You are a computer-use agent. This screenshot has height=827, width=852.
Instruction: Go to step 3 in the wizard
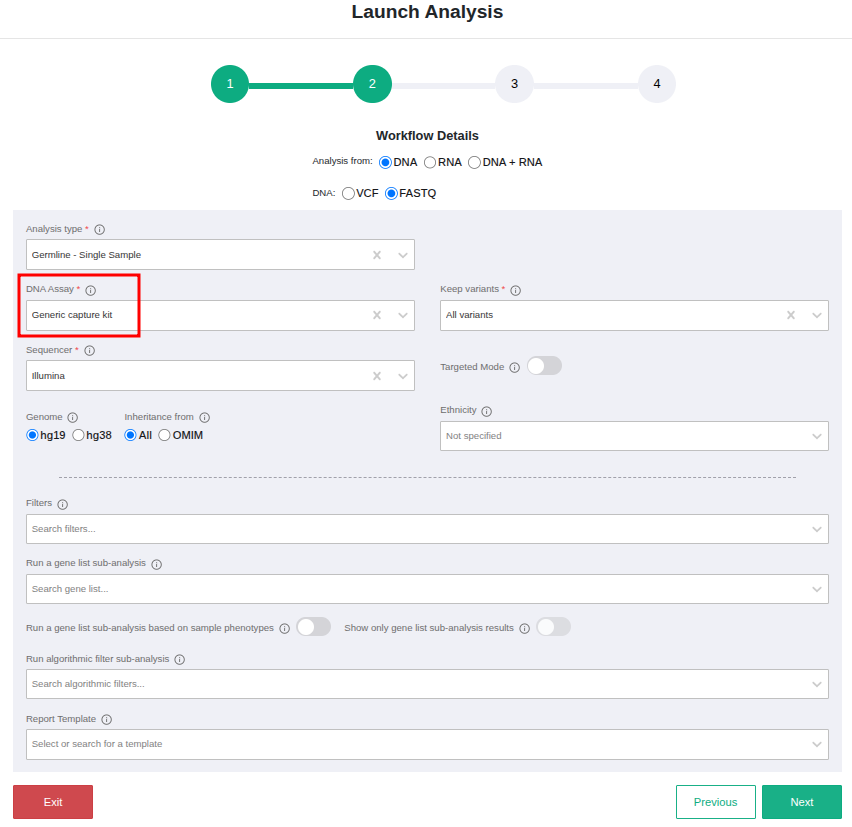514,84
